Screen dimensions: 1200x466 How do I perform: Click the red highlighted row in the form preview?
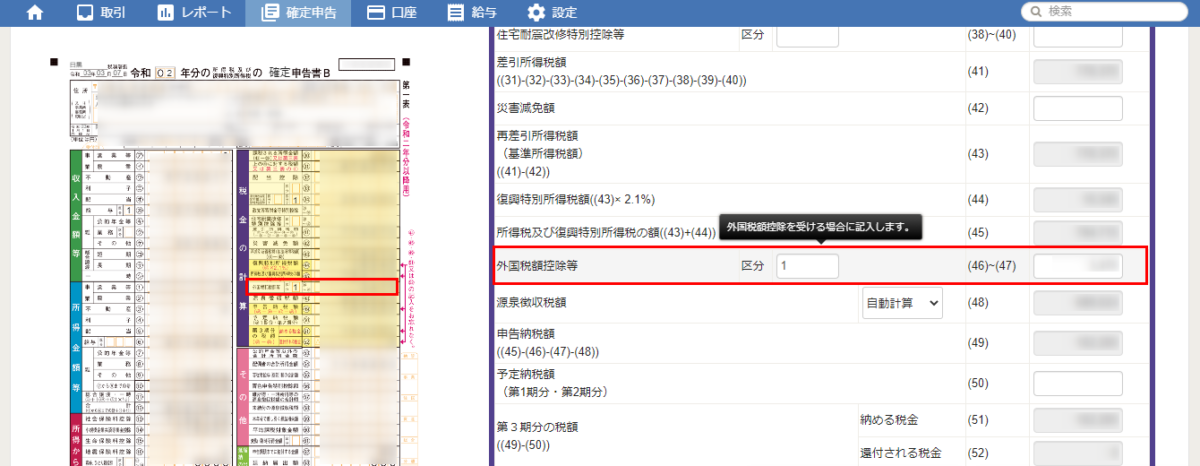pos(322,286)
